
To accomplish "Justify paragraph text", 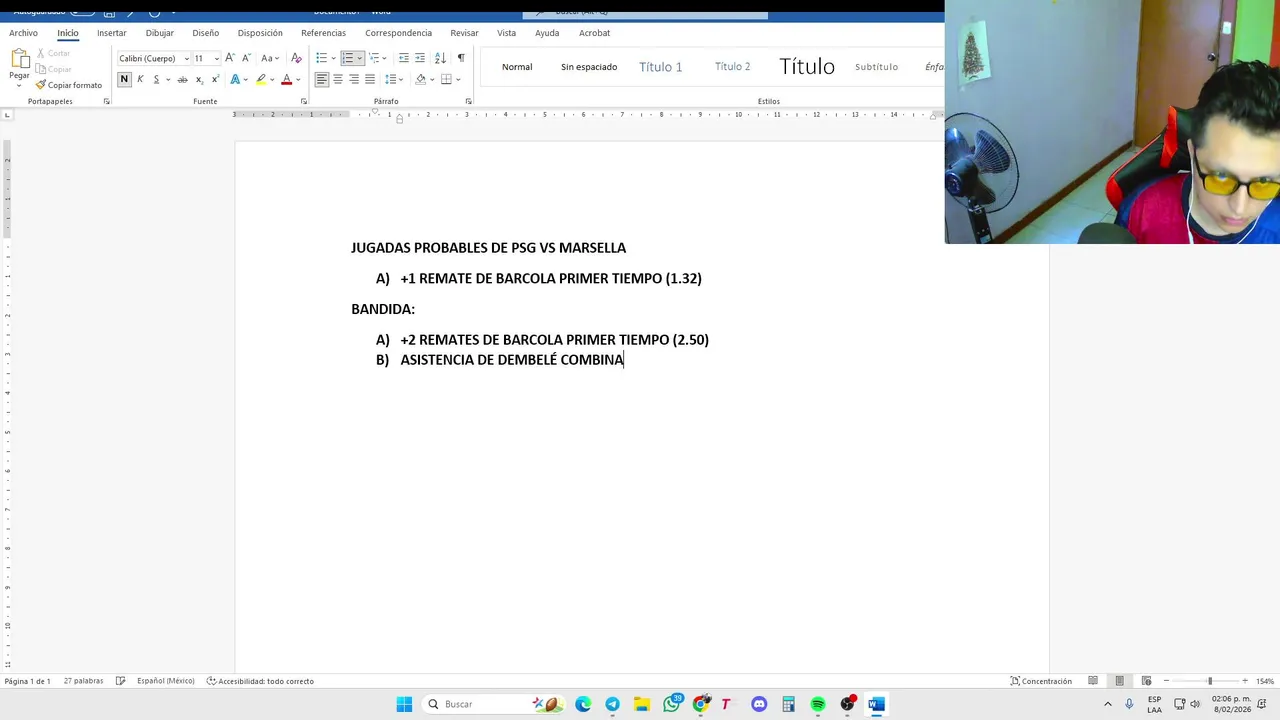I will coord(370,79).
